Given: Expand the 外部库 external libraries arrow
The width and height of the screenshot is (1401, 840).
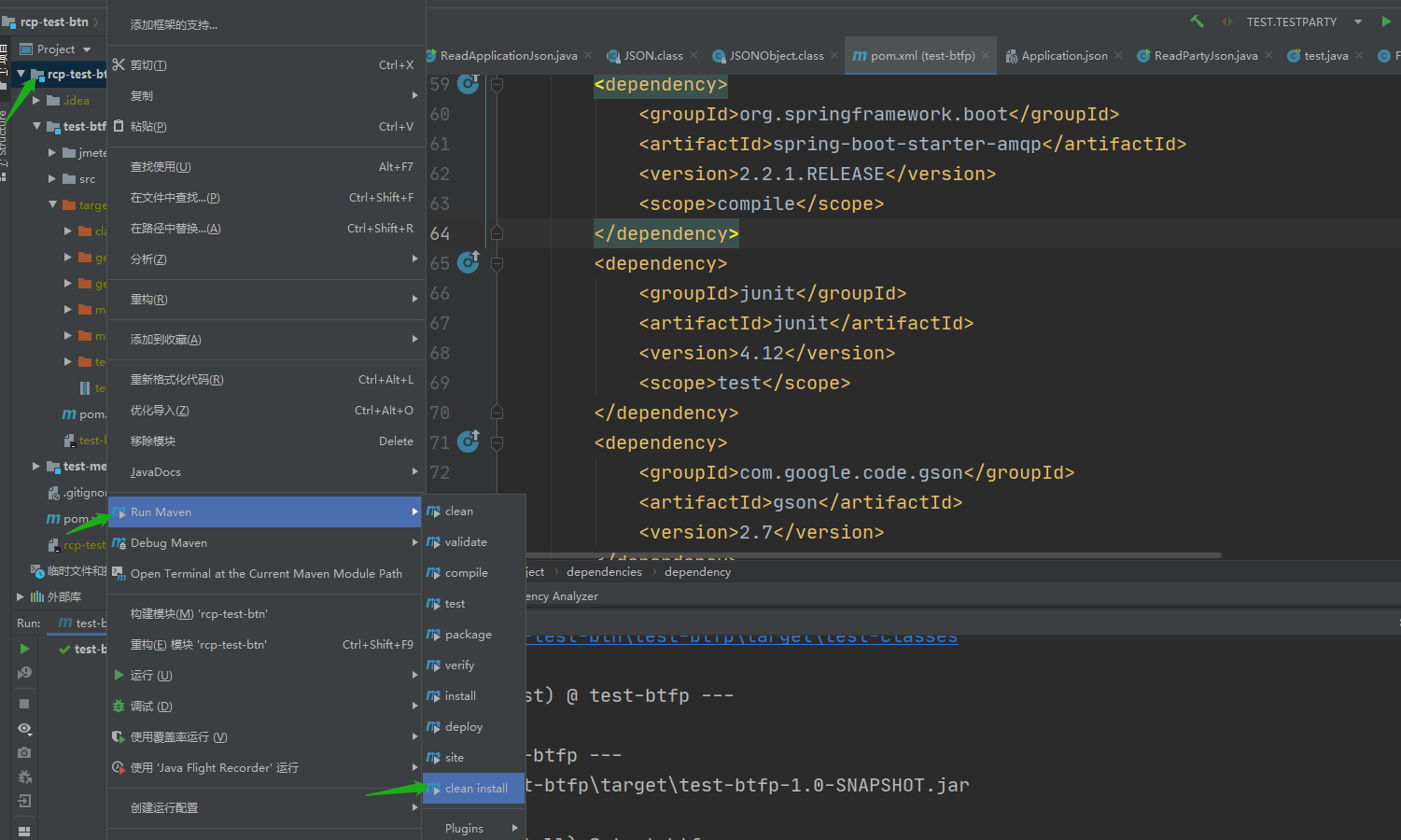Looking at the screenshot, I should pos(21,596).
